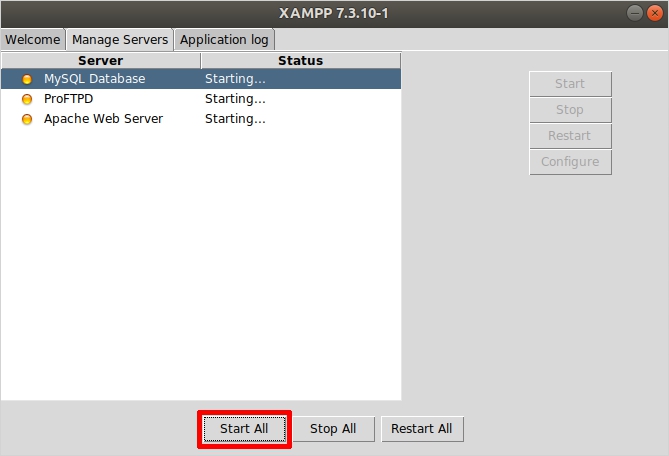Viewport: 669px width, 456px height.
Task: Click the Stop button in side panel
Action: [x=570, y=110]
